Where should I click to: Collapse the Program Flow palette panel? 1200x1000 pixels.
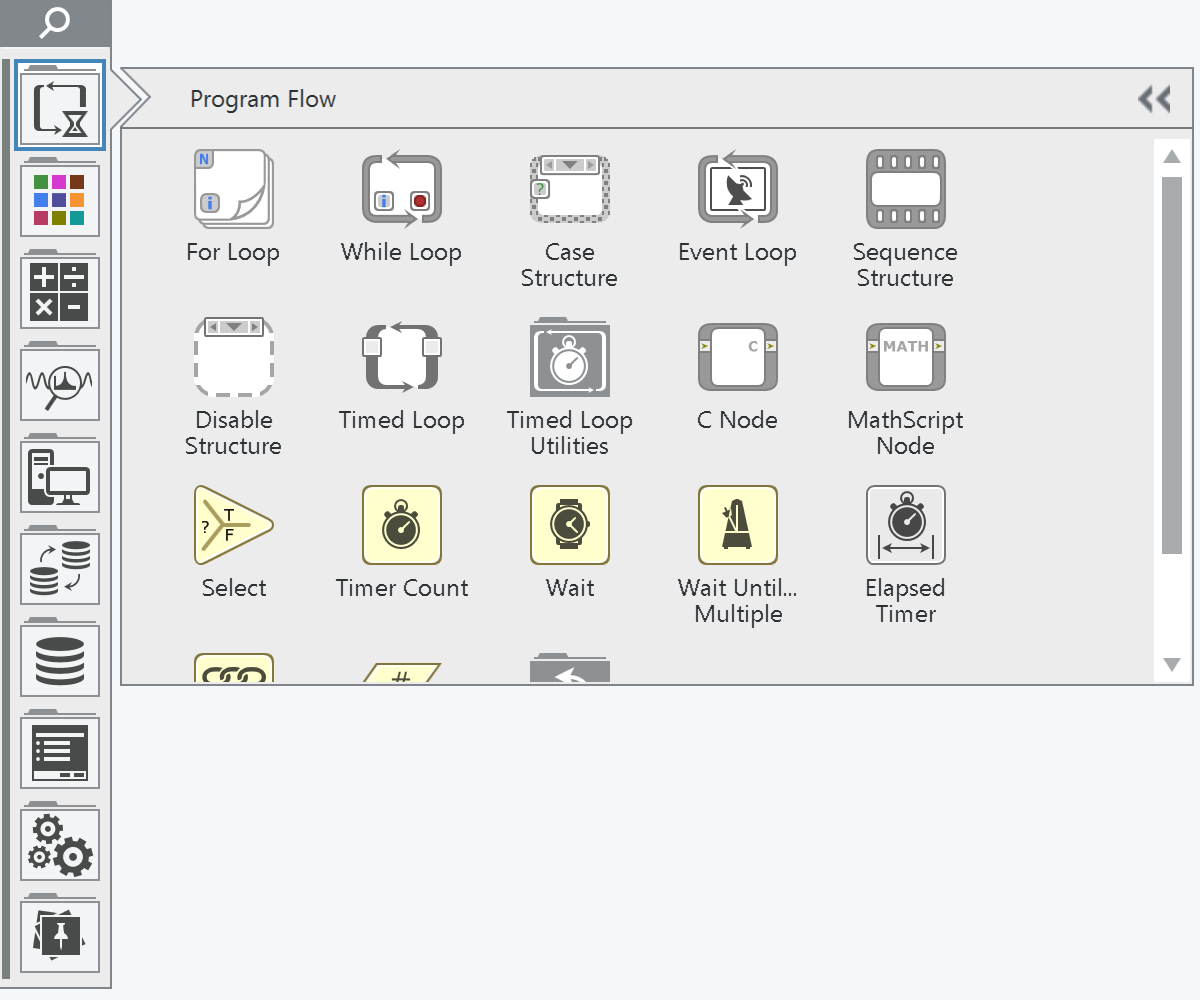tap(1154, 99)
